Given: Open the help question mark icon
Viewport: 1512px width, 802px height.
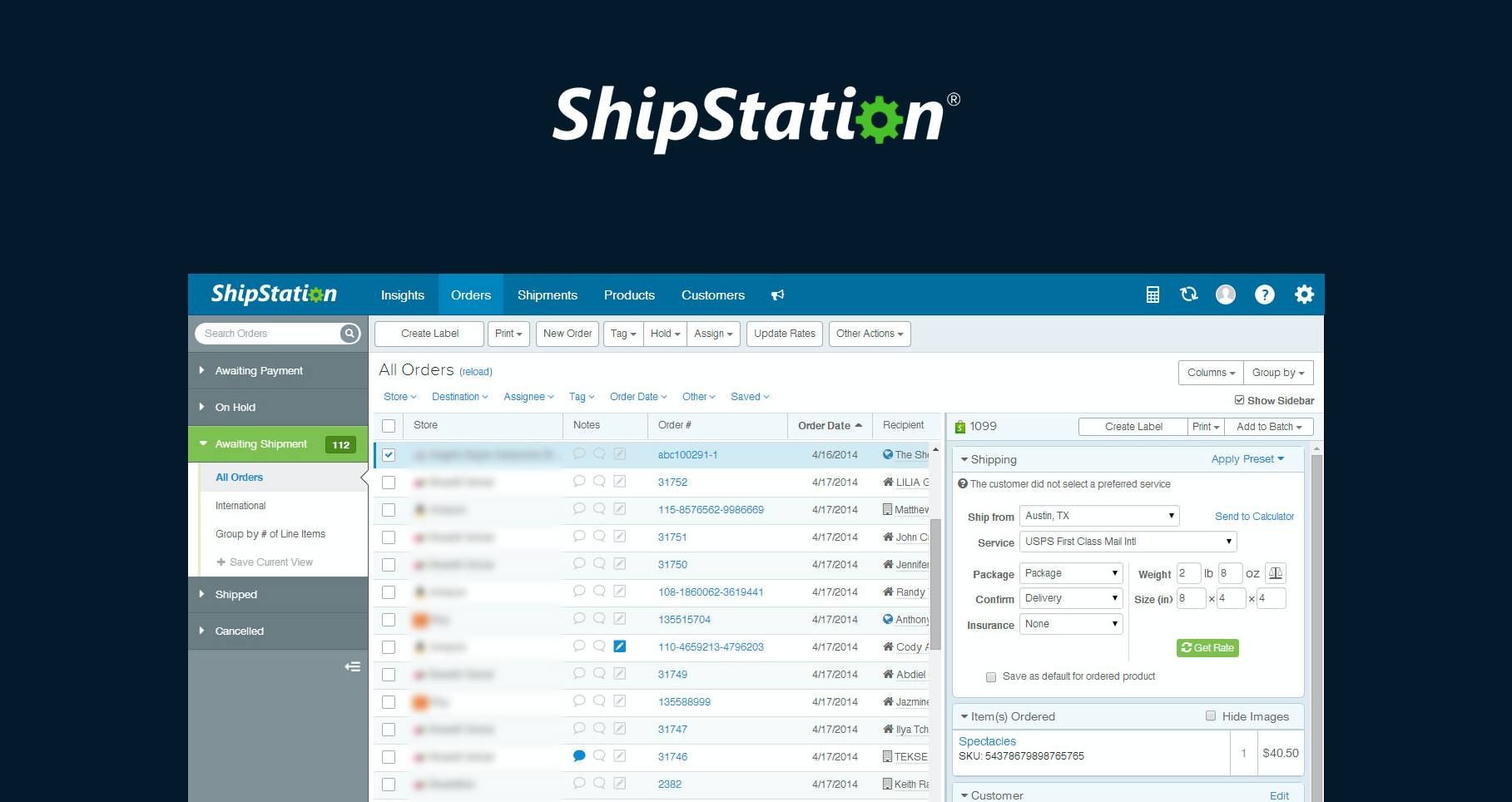Looking at the screenshot, I should pyautogui.click(x=1264, y=295).
